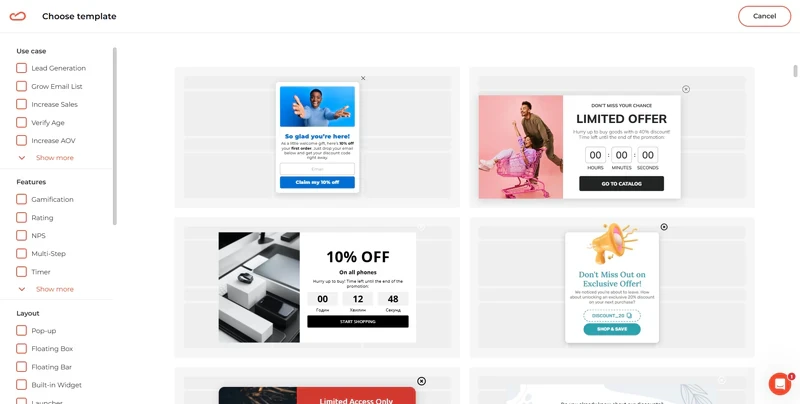The height and width of the screenshot is (404, 800).
Task: Open the chat support bubble icon
Action: tap(780, 384)
